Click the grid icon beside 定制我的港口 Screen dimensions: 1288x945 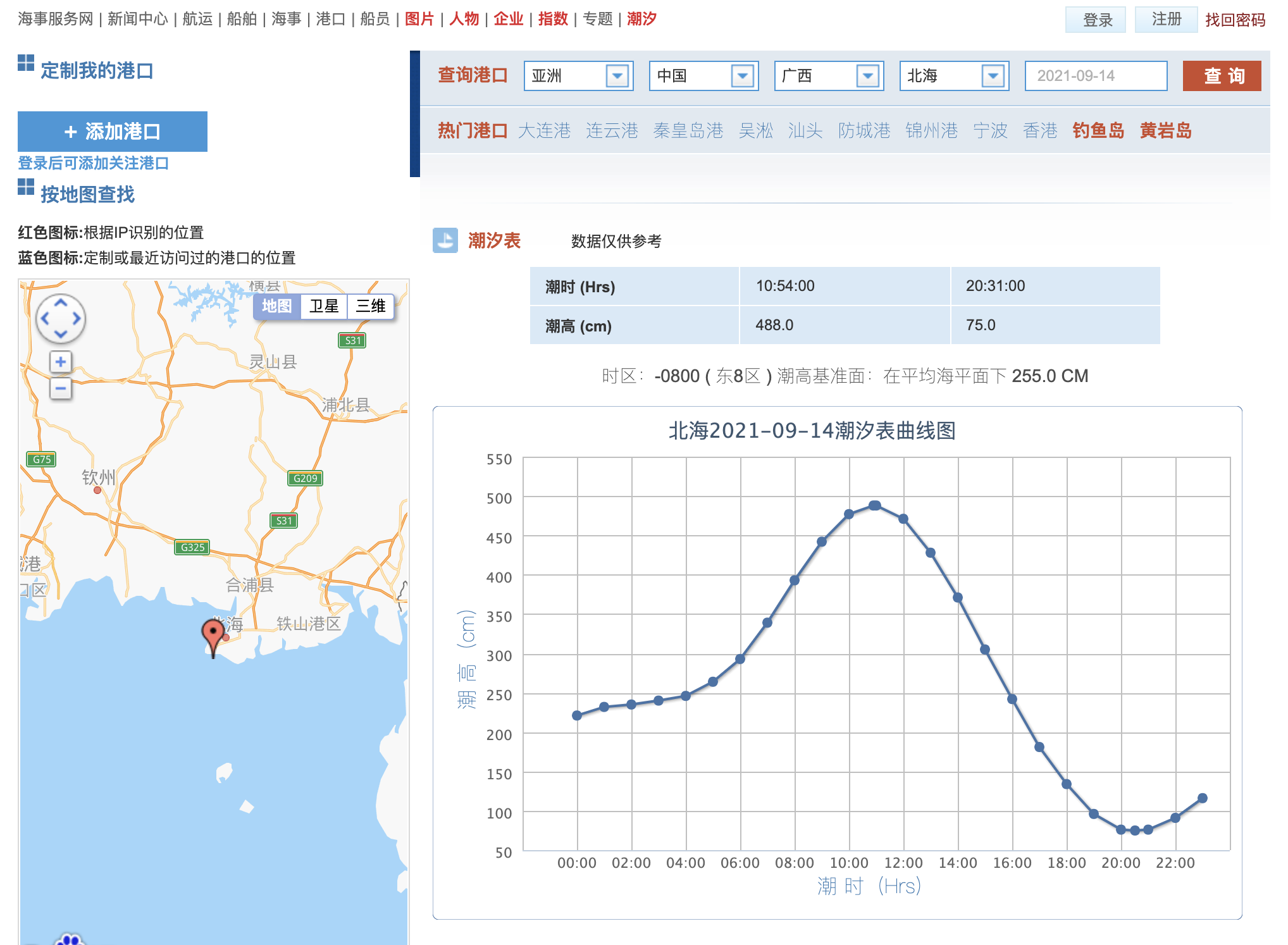25,65
